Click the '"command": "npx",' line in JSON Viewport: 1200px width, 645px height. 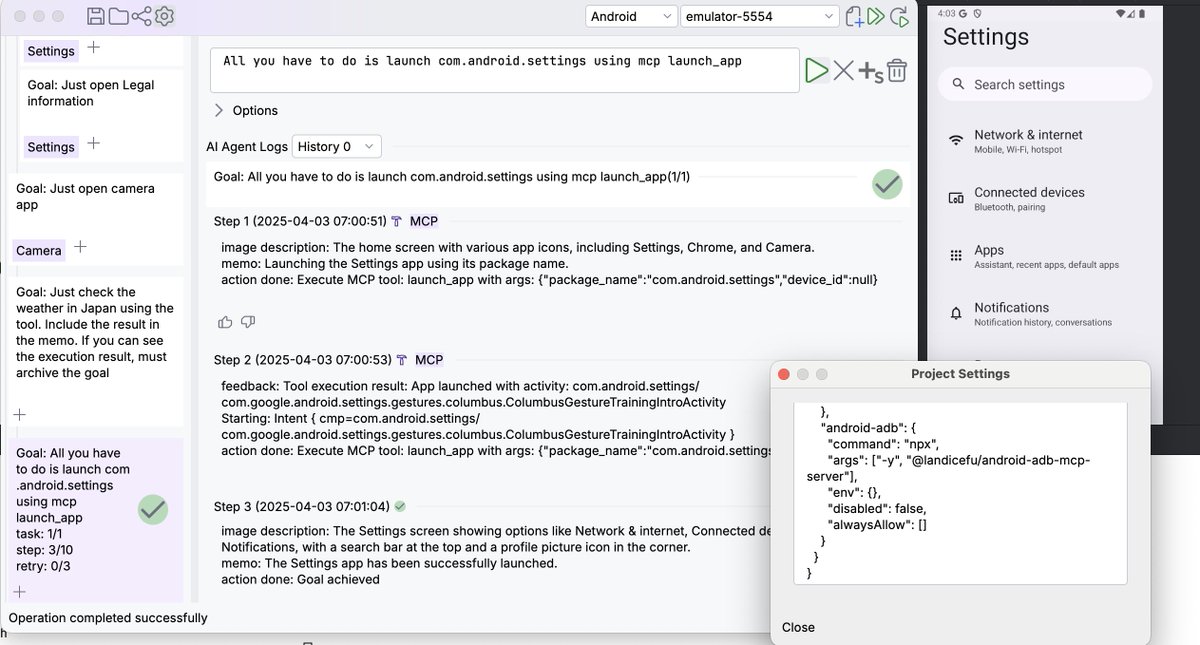click(x=883, y=444)
